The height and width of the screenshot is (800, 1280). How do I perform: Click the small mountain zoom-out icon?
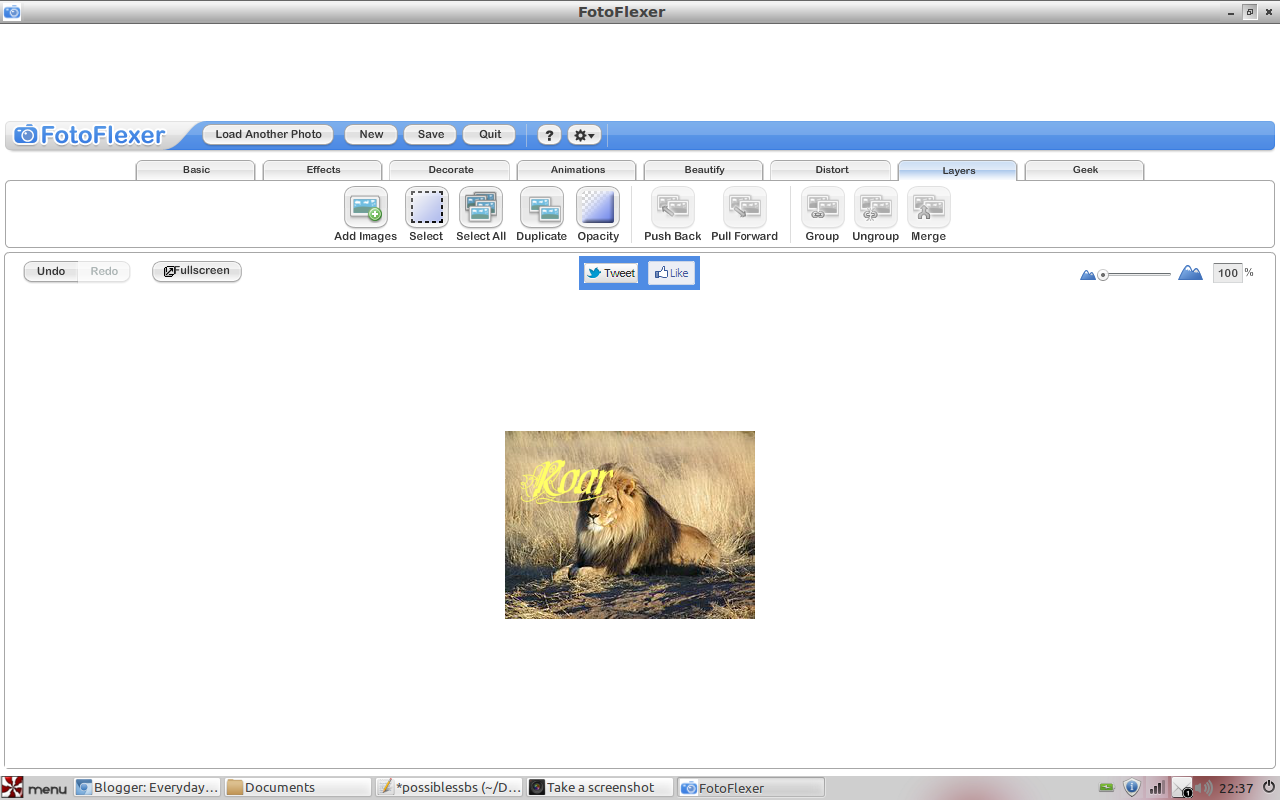pyautogui.click(x=1088, y=275)
